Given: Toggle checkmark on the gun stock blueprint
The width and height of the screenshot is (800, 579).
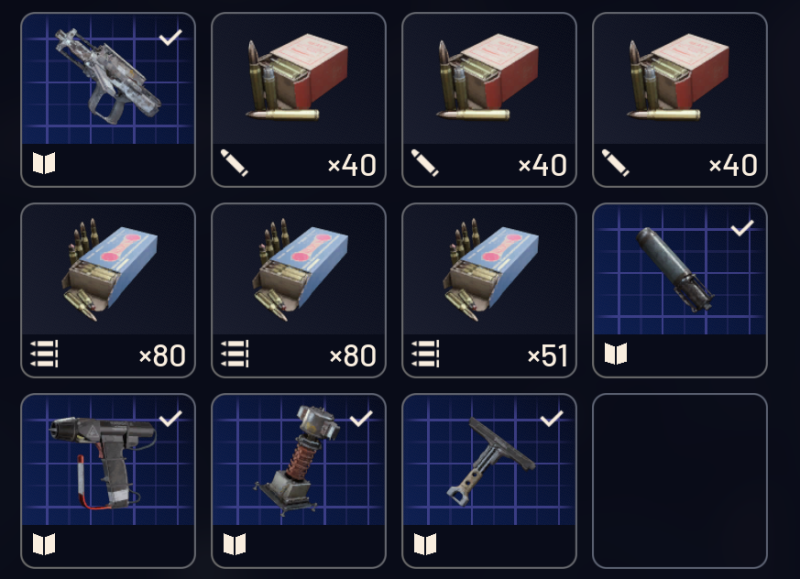Looking at the screenshot, I should [x=552, y=418].
